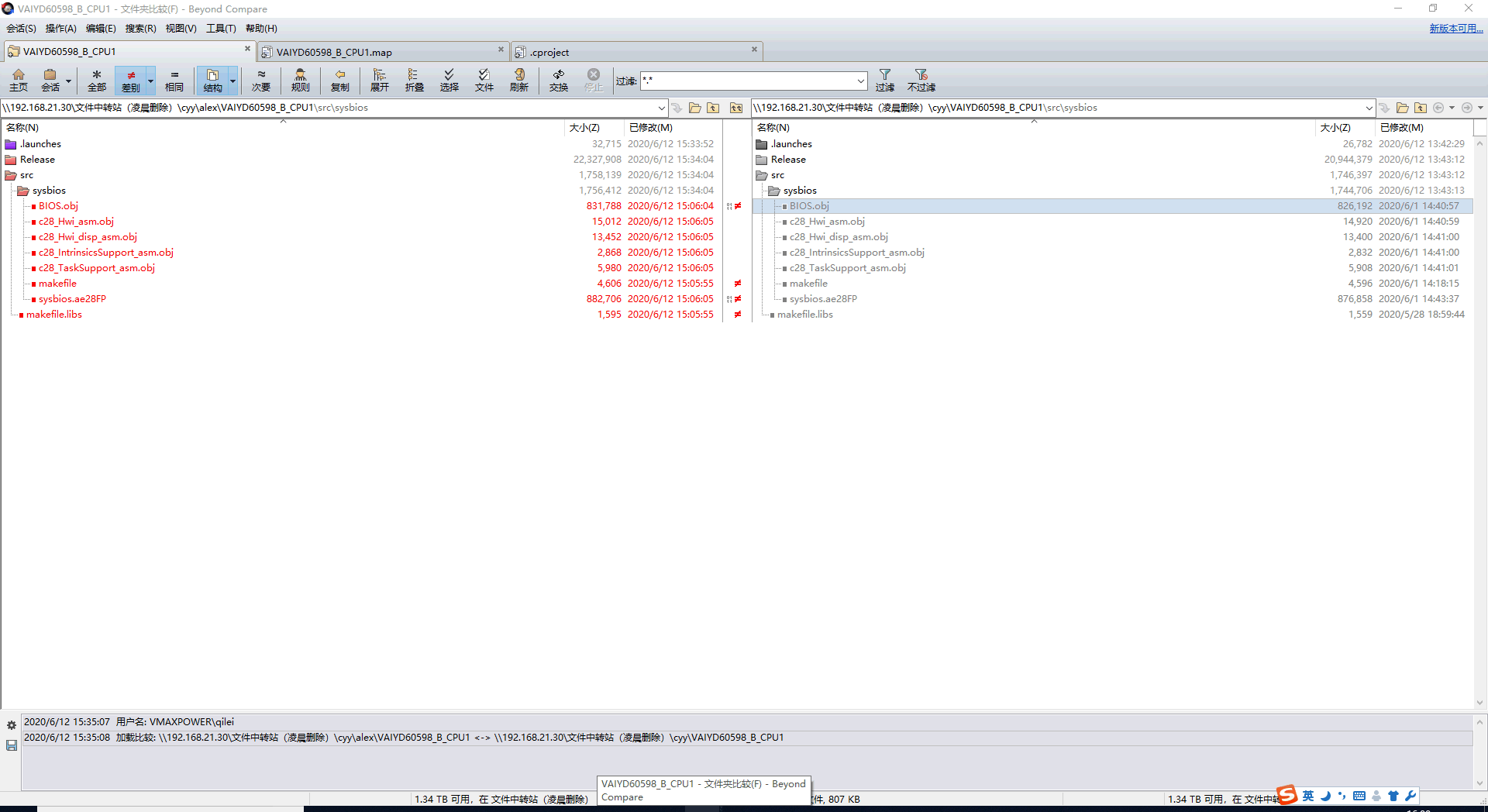Select left Release folder

click(37, 160)
